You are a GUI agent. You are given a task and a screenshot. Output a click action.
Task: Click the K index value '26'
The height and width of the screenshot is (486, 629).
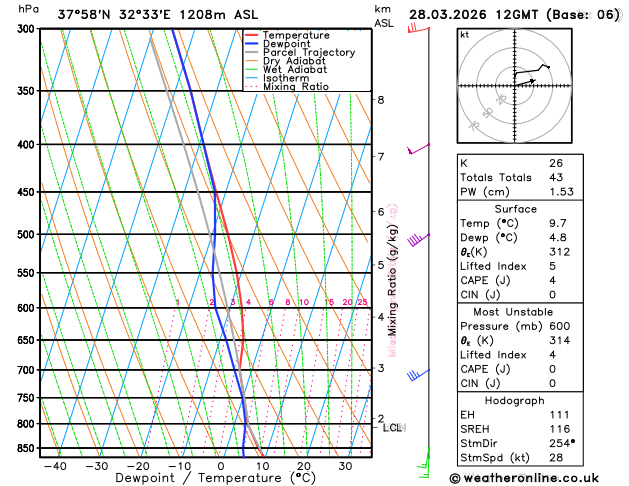click(x=556, y=163)
